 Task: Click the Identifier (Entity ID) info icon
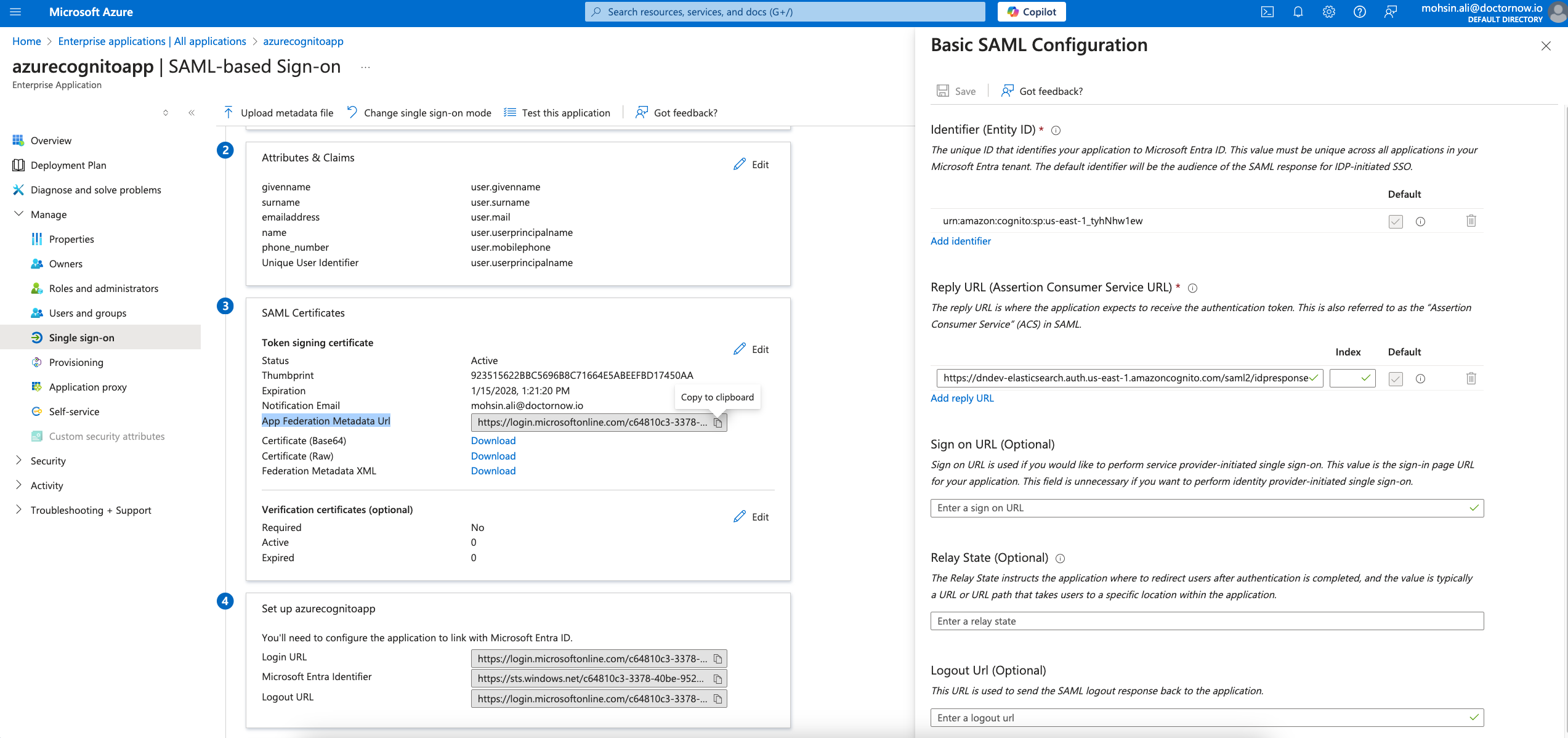1056,130
